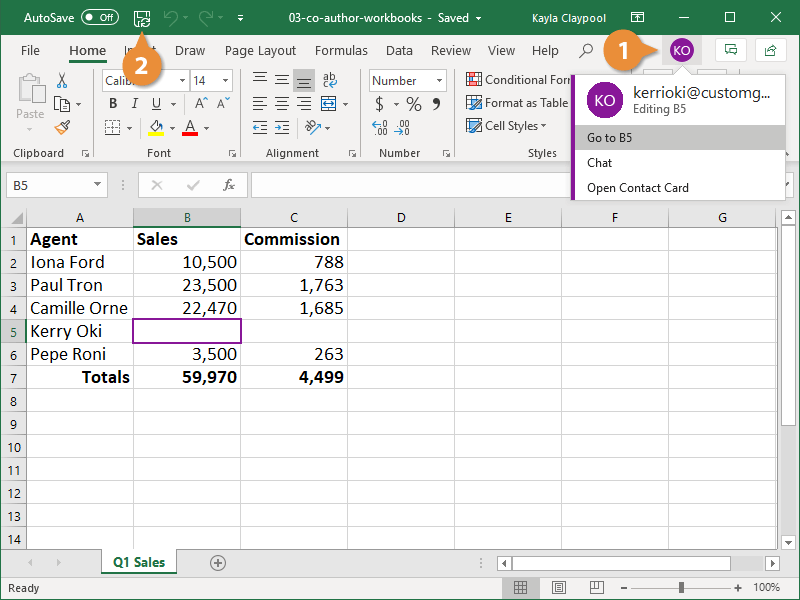Select cell B5 next to Kerry Oki
The width and height of the screenshot is (800, 600).
pos(187,331)
